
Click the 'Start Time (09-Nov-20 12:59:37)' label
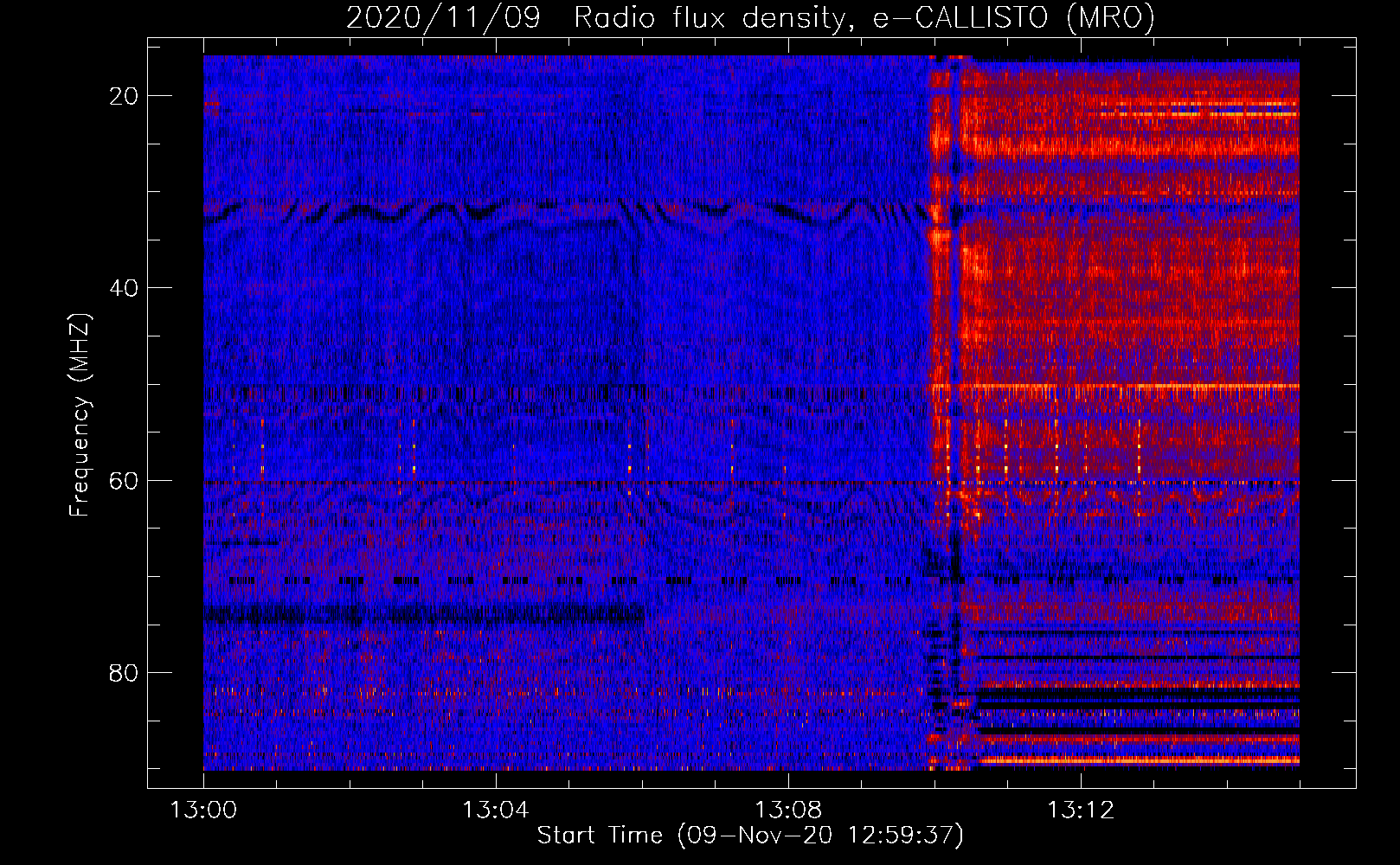[x=750, y=836]
